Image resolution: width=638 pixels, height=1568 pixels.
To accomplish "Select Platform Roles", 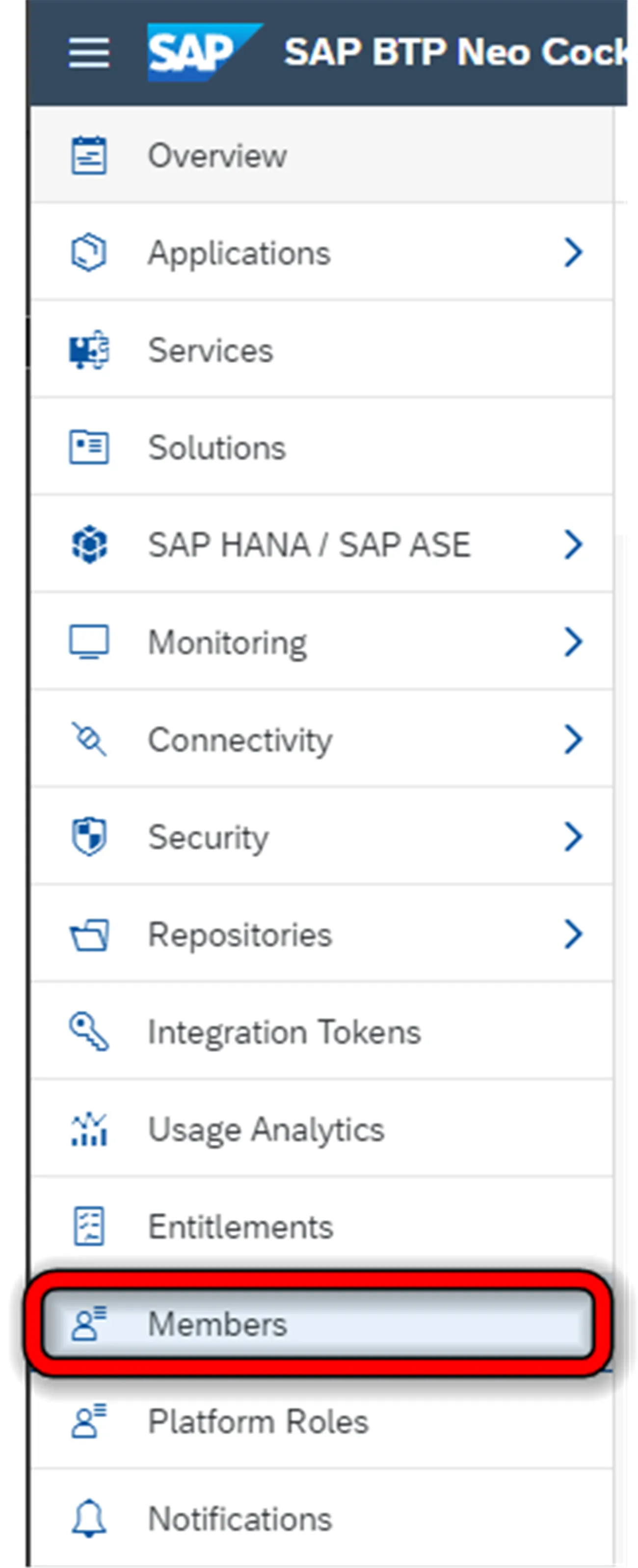I will (x=321, y=1421).
